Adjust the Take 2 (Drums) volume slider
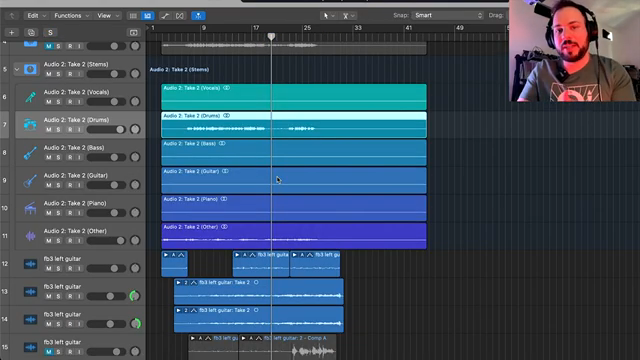 tap(106, 129)
